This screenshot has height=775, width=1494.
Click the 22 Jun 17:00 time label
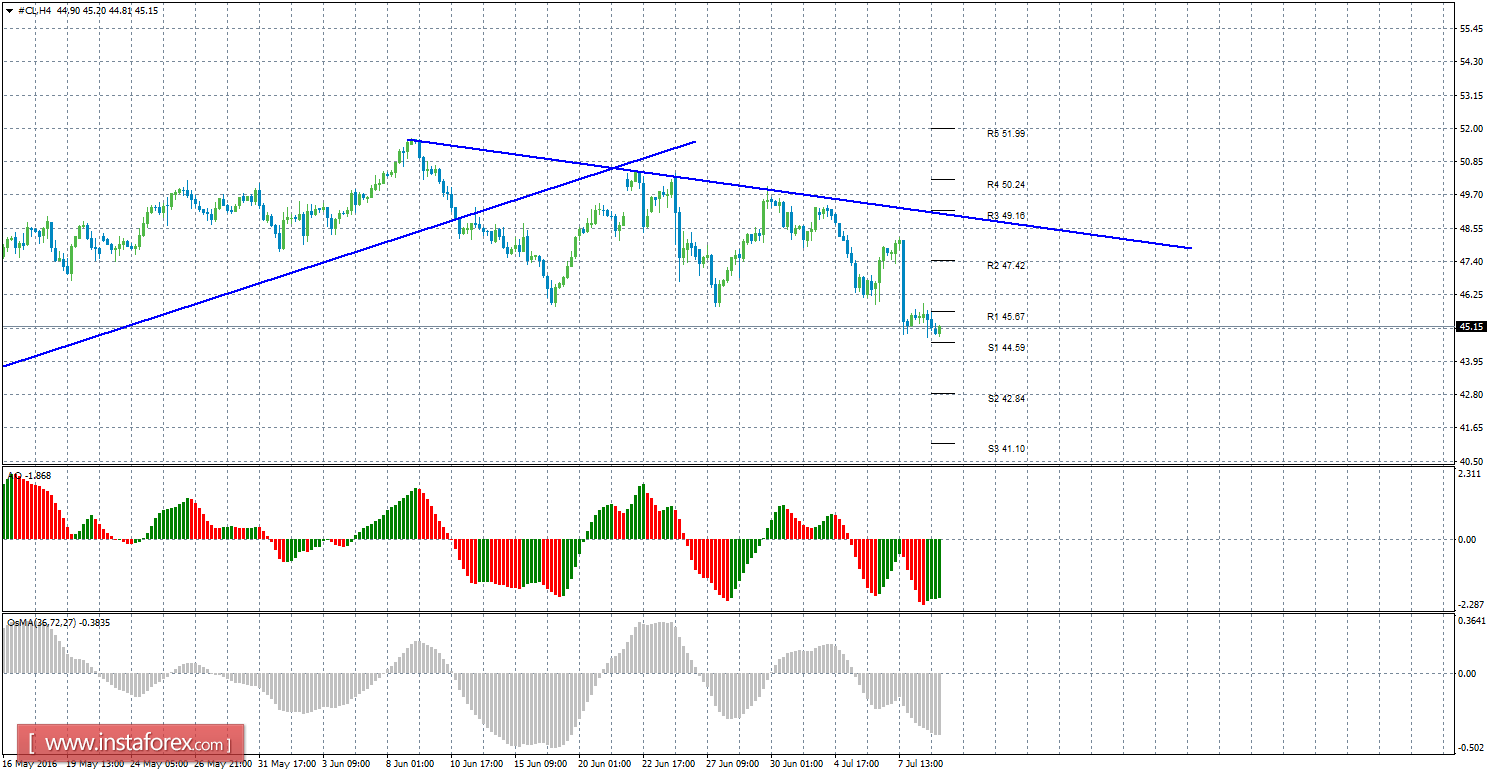coord(667,764)
